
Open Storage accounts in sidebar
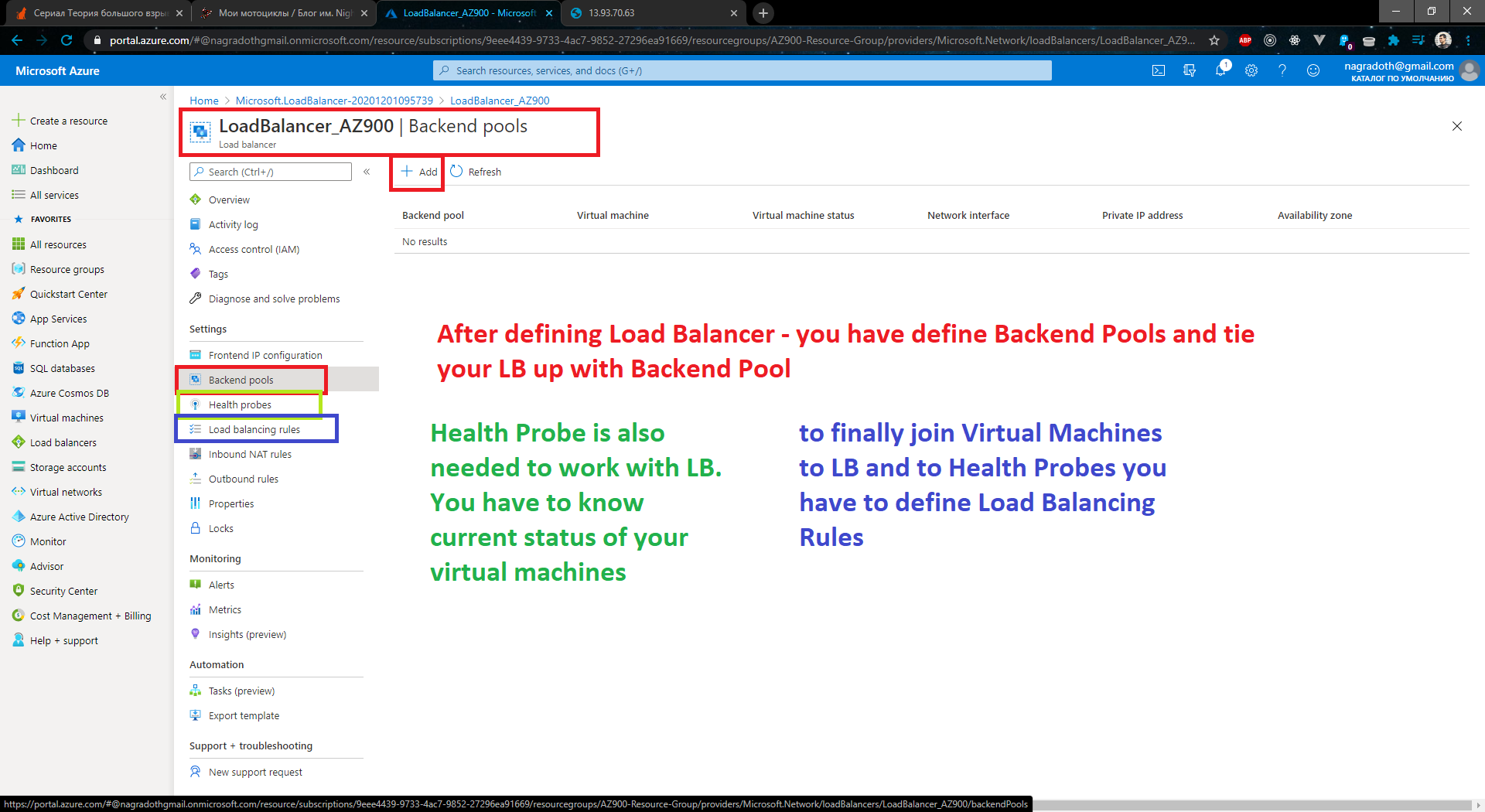click(x=59, y=467)
